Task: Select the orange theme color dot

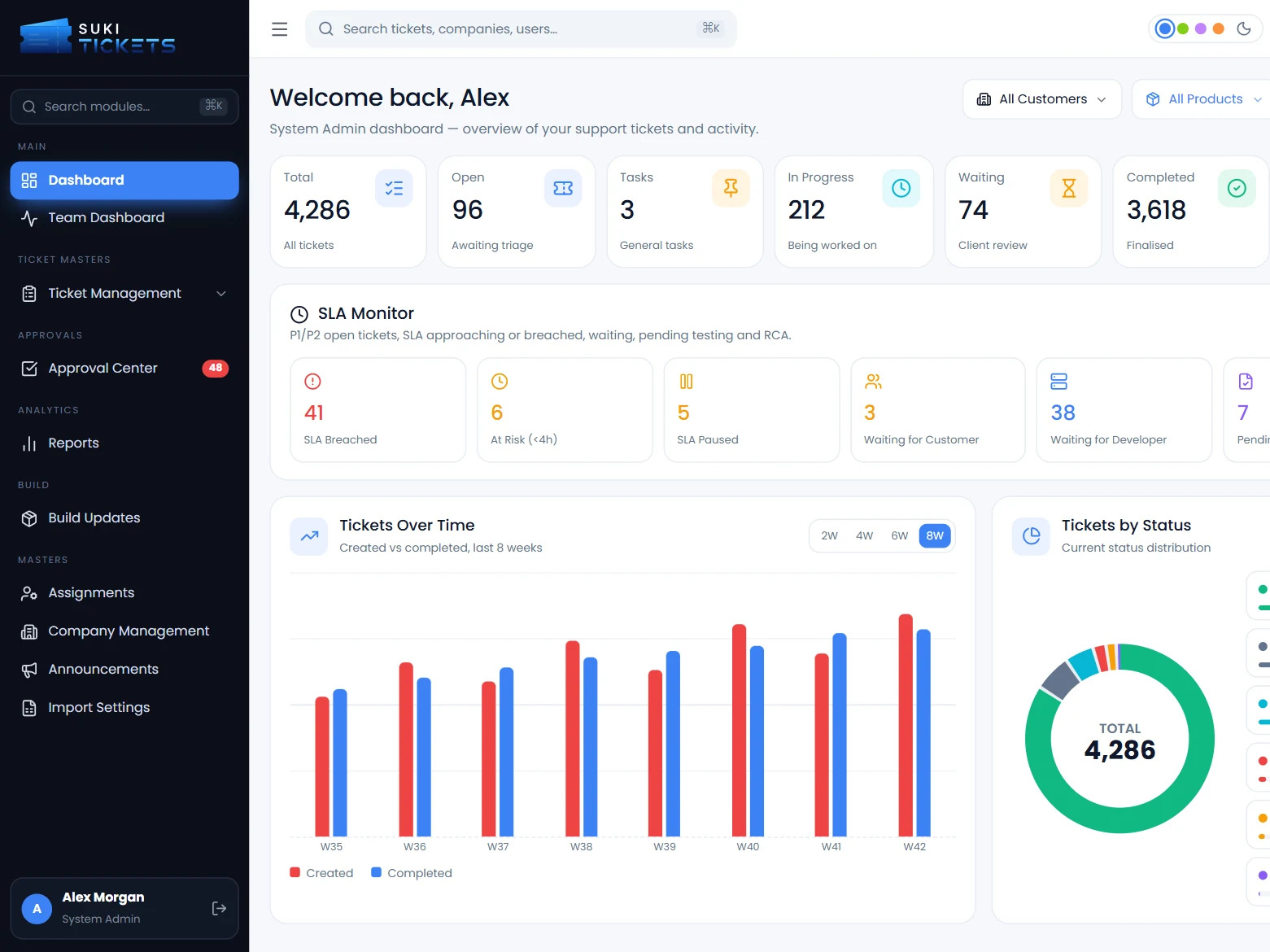Action: click(1219, 28)
